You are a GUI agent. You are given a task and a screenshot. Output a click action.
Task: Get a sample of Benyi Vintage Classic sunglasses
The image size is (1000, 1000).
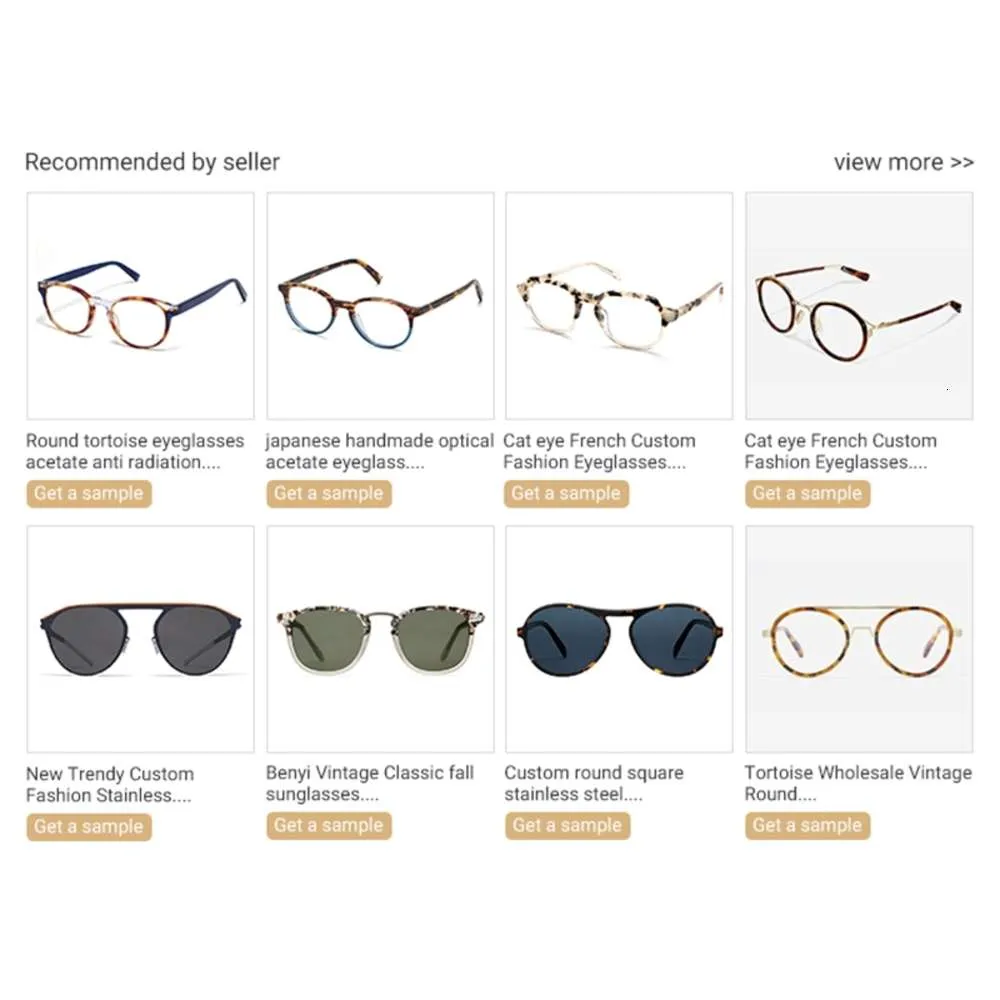click(329, 825)
